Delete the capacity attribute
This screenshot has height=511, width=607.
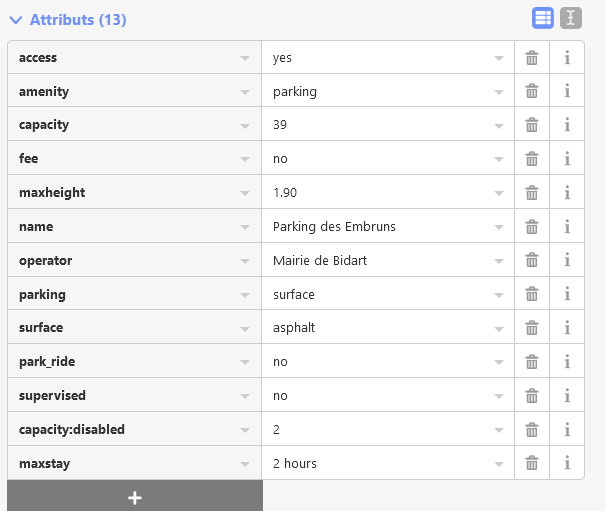[x=532, y=125]
